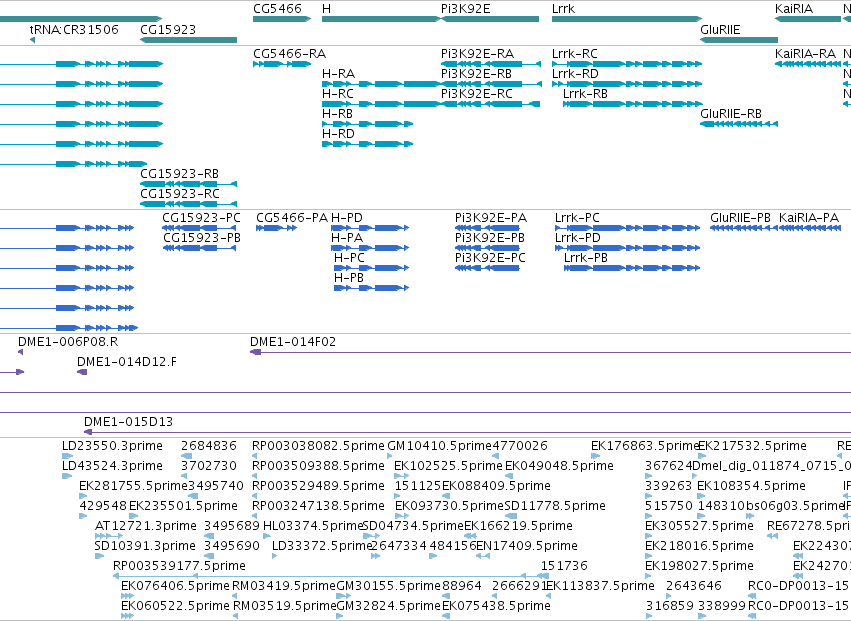Click the GM10410.5prime EST marker
Screen dimensions: 851x621
(x=390, y=456)
